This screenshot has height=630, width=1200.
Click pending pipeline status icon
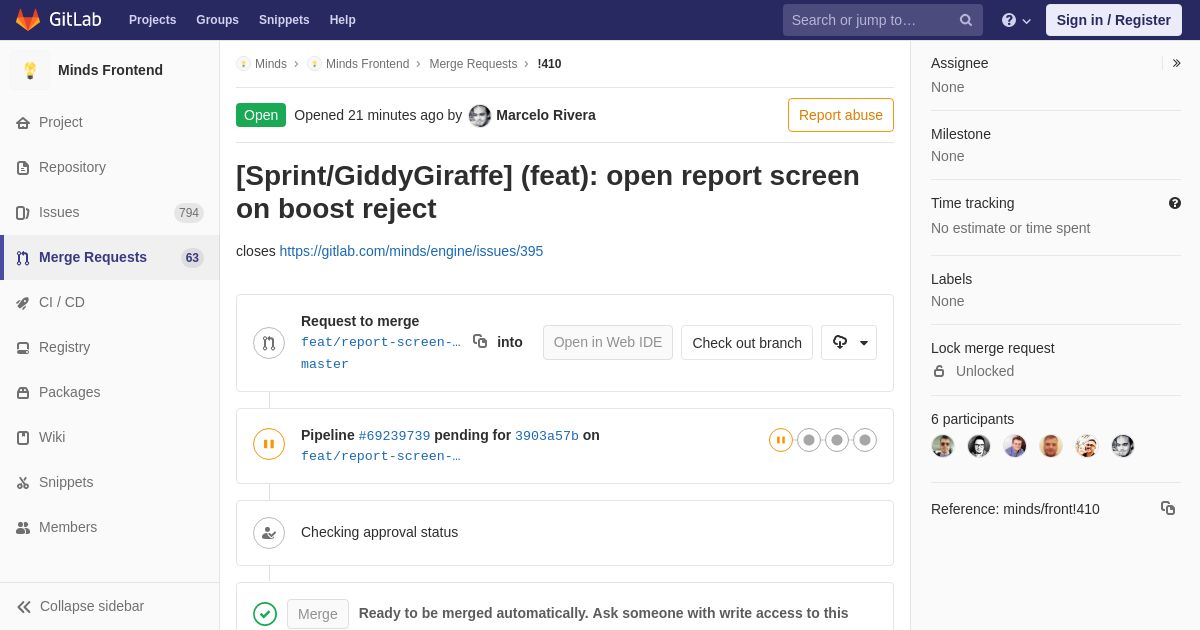(x=269, y=444)
